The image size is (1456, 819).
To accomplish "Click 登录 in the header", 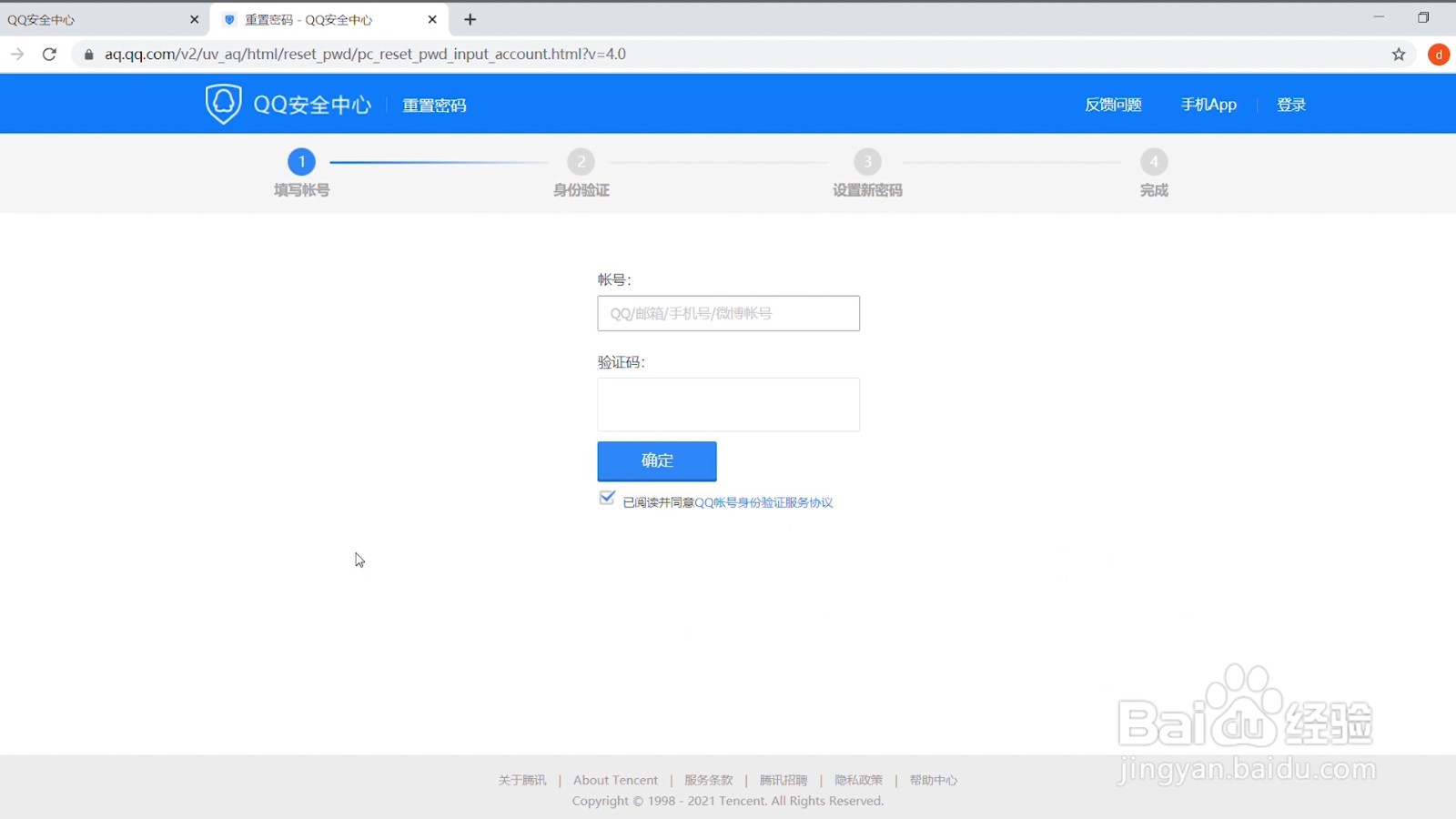I will (1291, 105).
